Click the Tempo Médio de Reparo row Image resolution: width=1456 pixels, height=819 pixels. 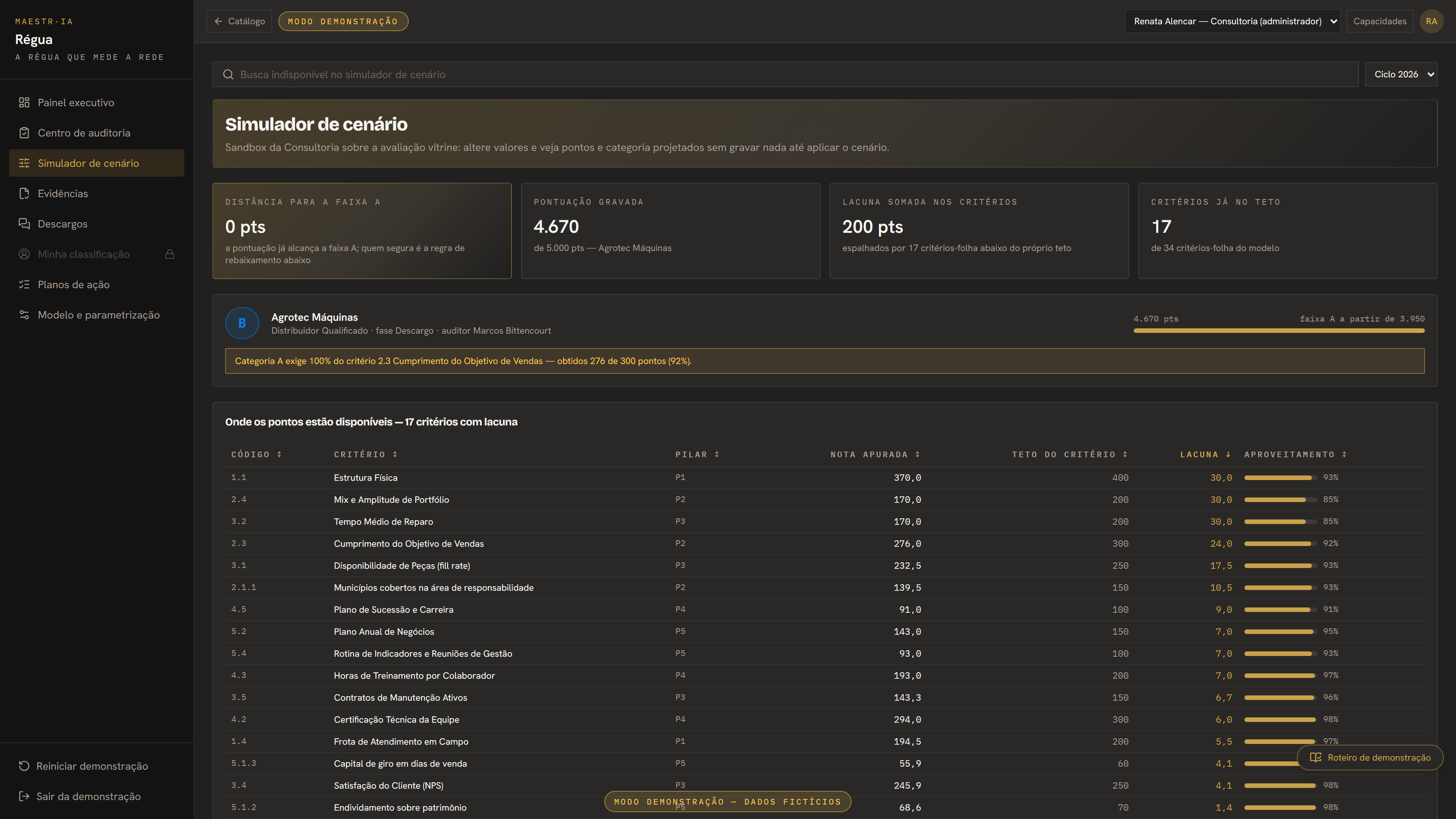[x=825, y=522]
